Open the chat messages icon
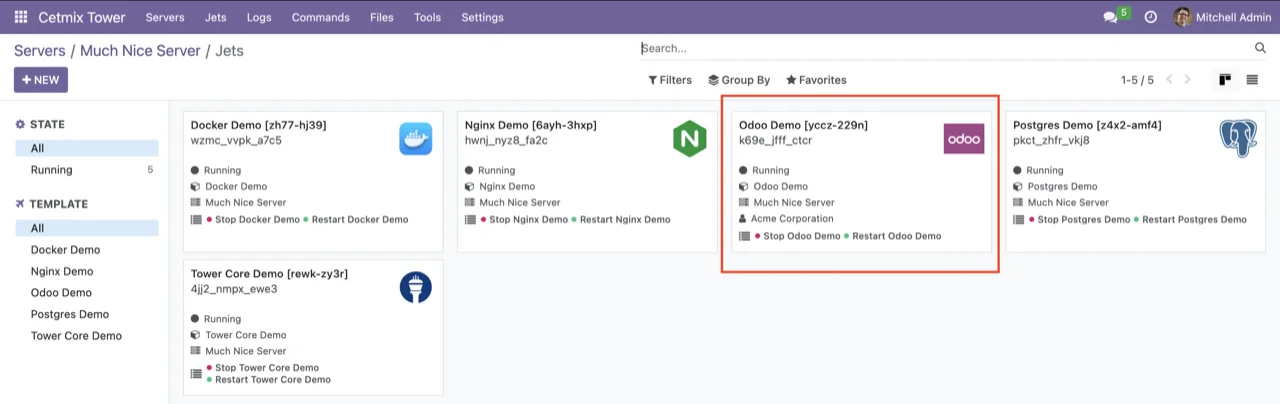 point(1110,17)
